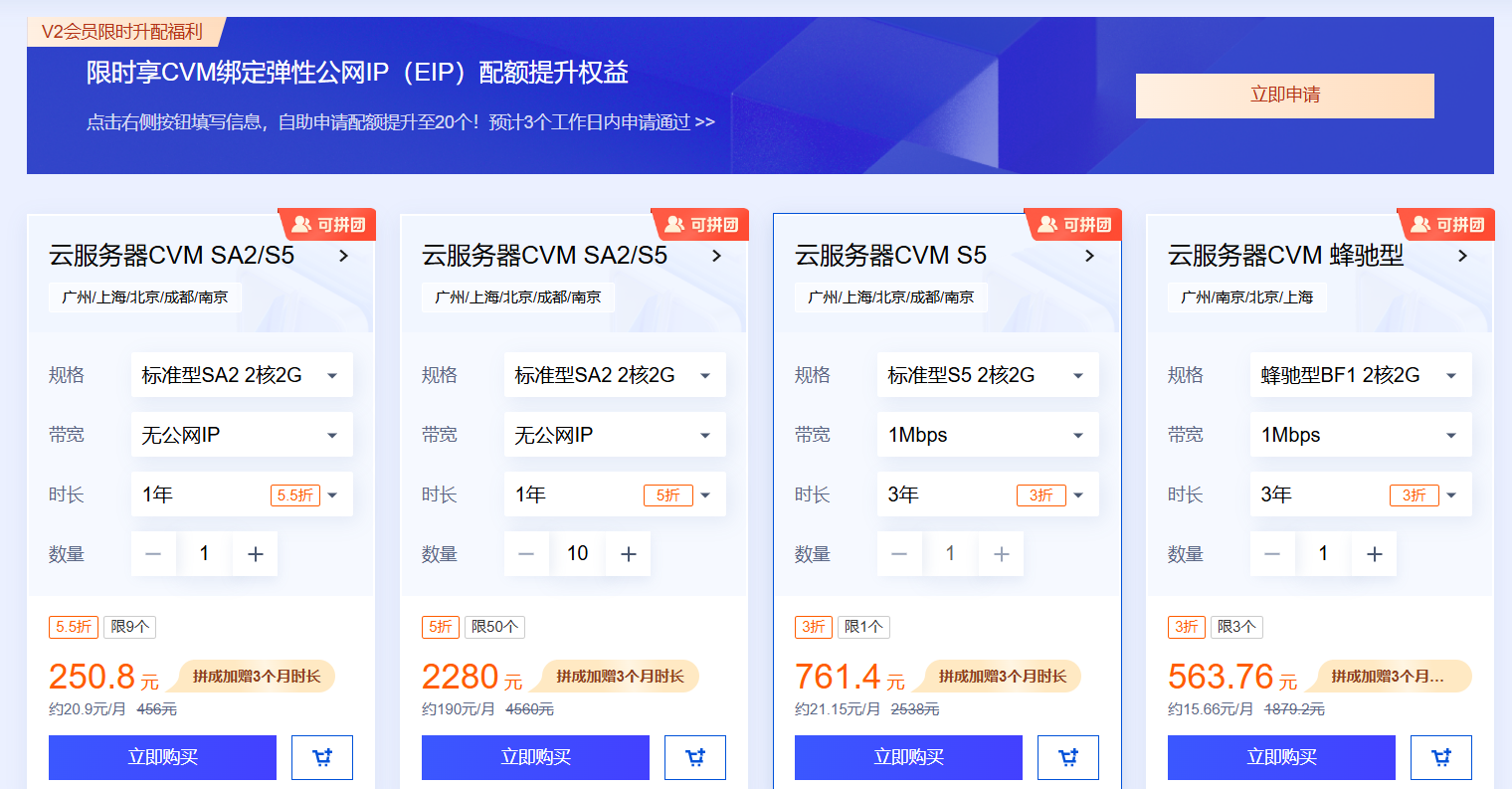1512x789 pixels.
Task: Click plus quantity on CVM S5 card
Action: tap(1001, 554)
